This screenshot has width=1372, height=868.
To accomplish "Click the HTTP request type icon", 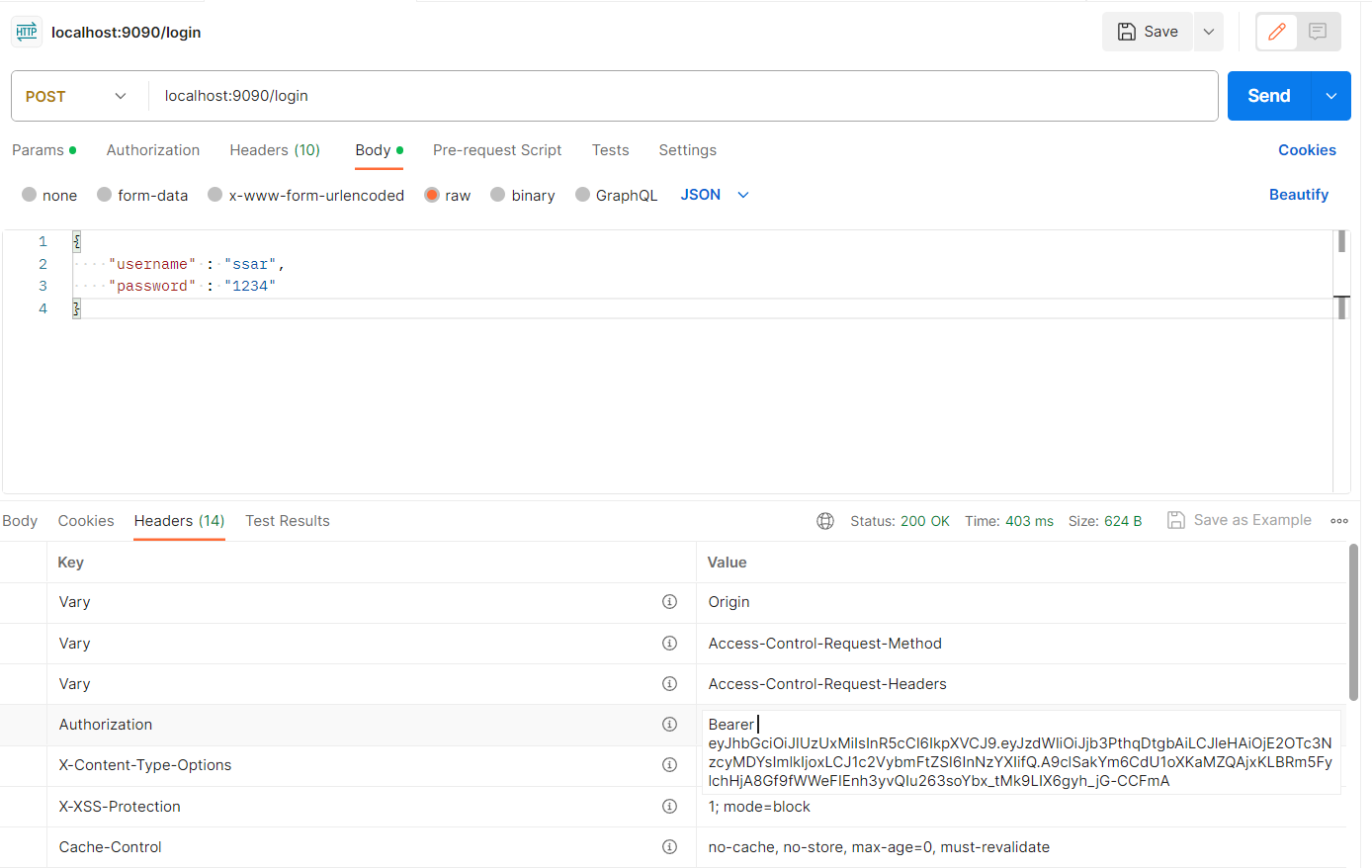I will [27, 32].
